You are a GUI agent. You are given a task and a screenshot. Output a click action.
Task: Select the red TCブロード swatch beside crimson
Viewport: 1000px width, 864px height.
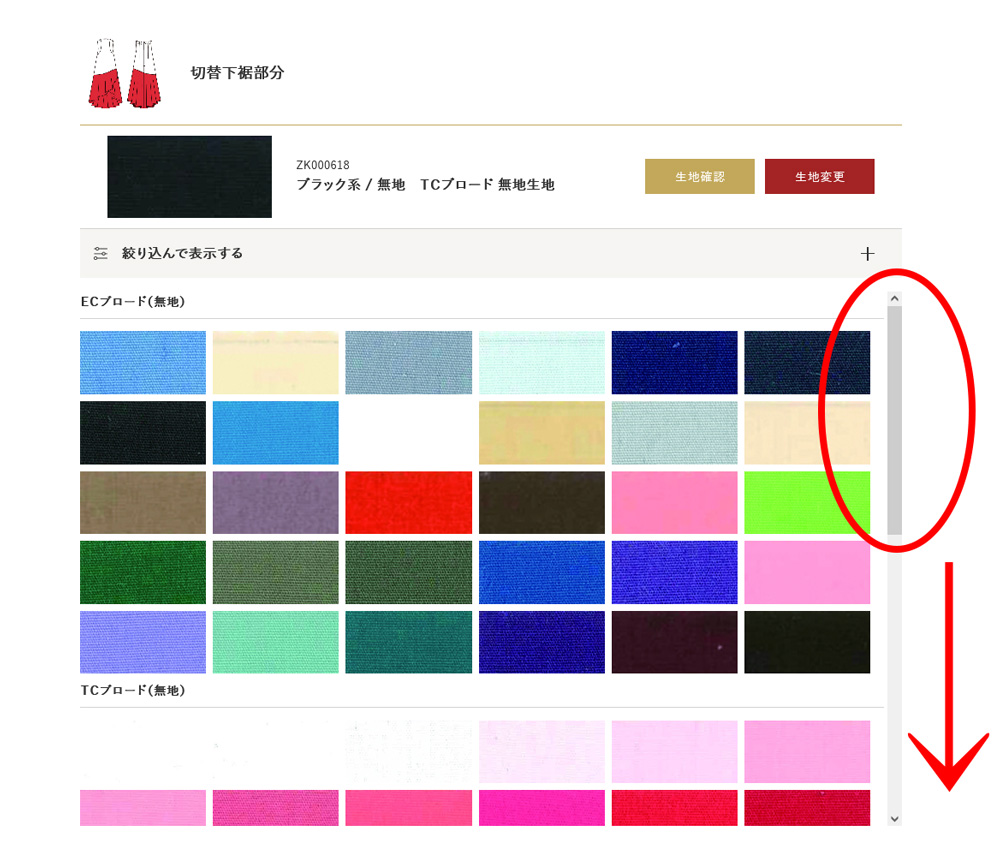(674, 808)
